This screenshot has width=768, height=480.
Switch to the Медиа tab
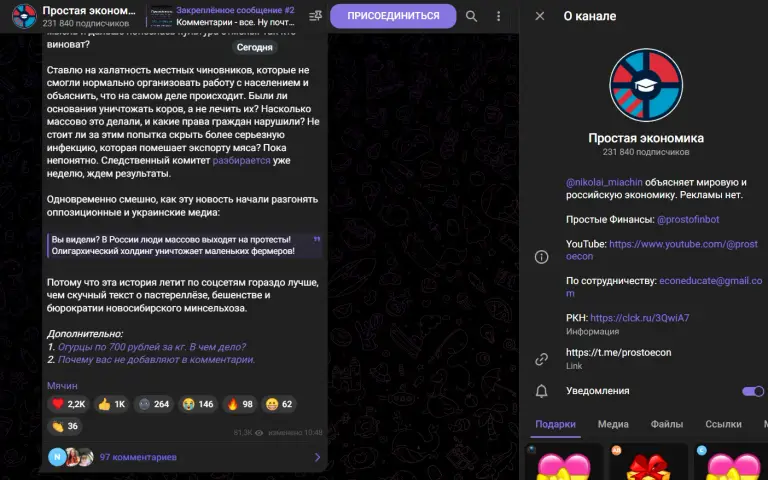[x=613, y=424]
